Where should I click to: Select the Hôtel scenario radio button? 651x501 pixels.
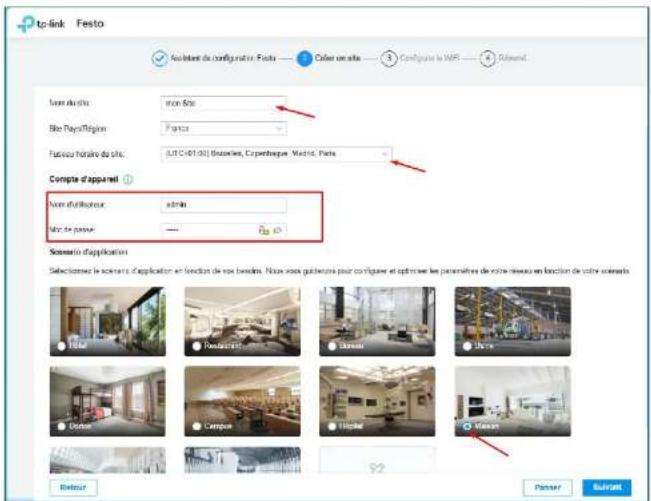pos(61,346)
